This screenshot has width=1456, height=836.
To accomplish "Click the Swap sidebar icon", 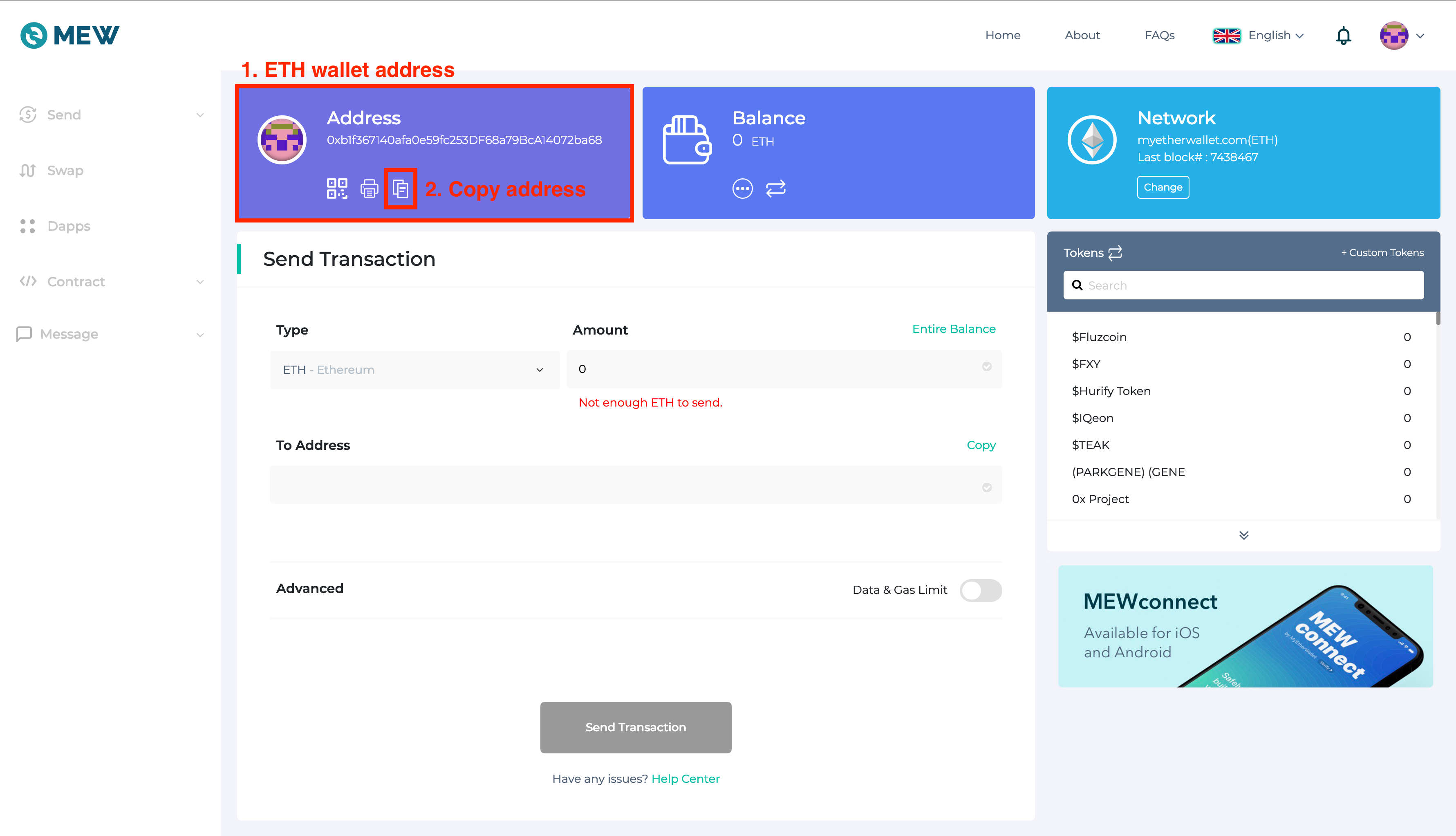I will click(x=27, y=171).
